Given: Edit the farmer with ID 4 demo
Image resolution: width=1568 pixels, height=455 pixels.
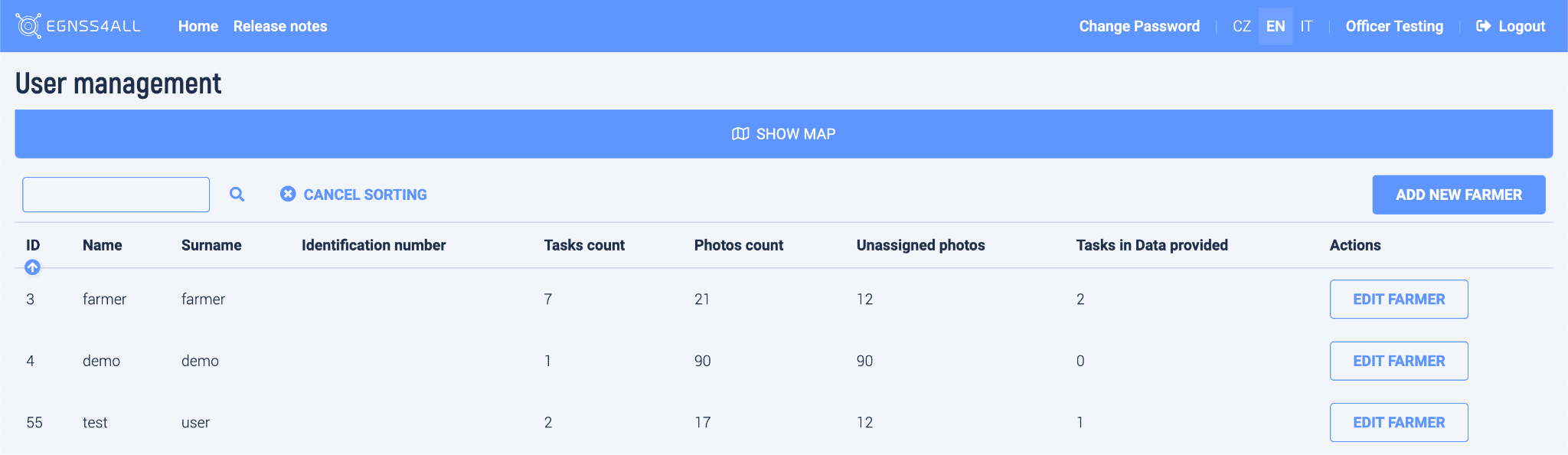Looking at the screenshot, I should click(x=1399, y=361).
